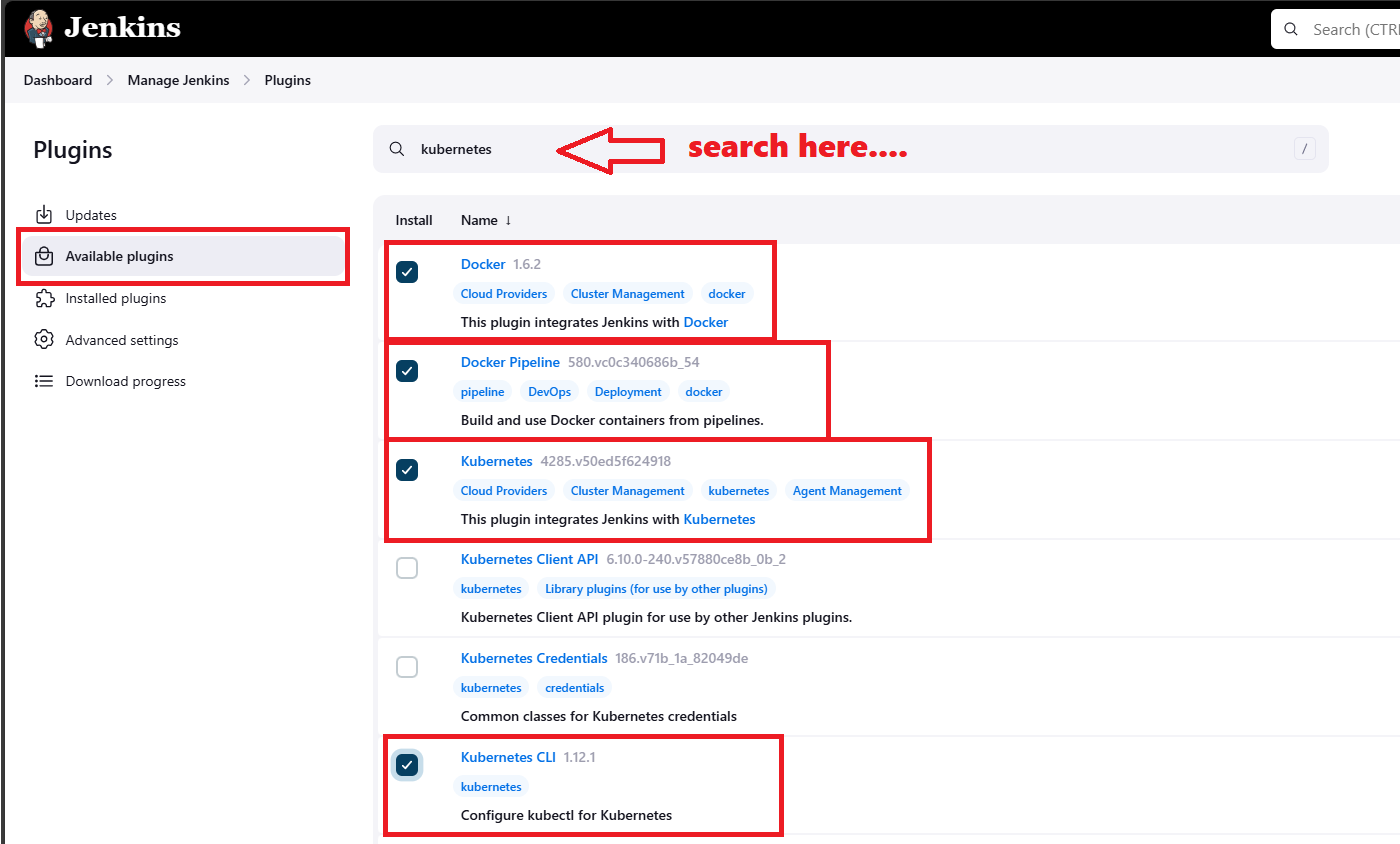Click Docker link in Docker plugin description
The image size is (1400, 844).
coord(706,322)
